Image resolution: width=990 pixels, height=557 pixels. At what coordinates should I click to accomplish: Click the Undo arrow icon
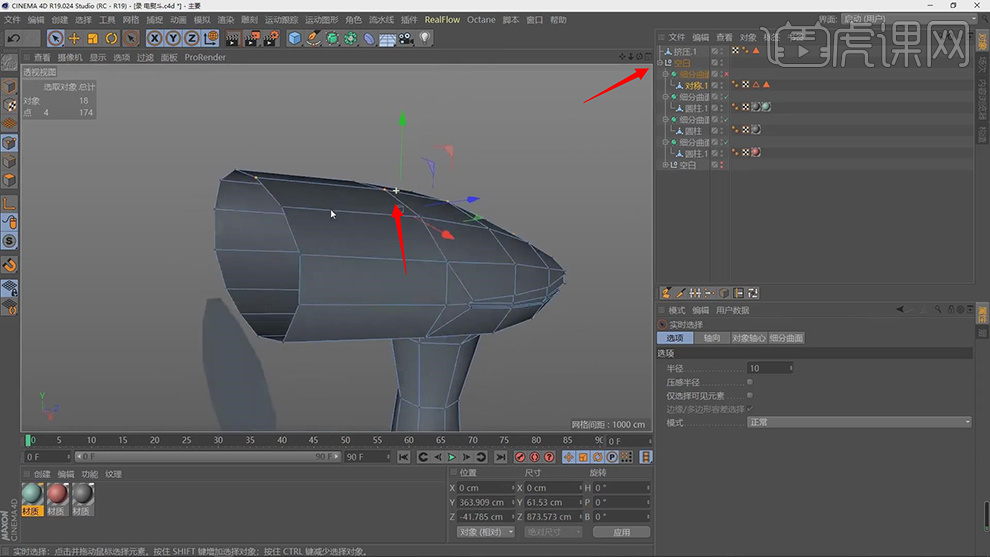click(14, 38)
